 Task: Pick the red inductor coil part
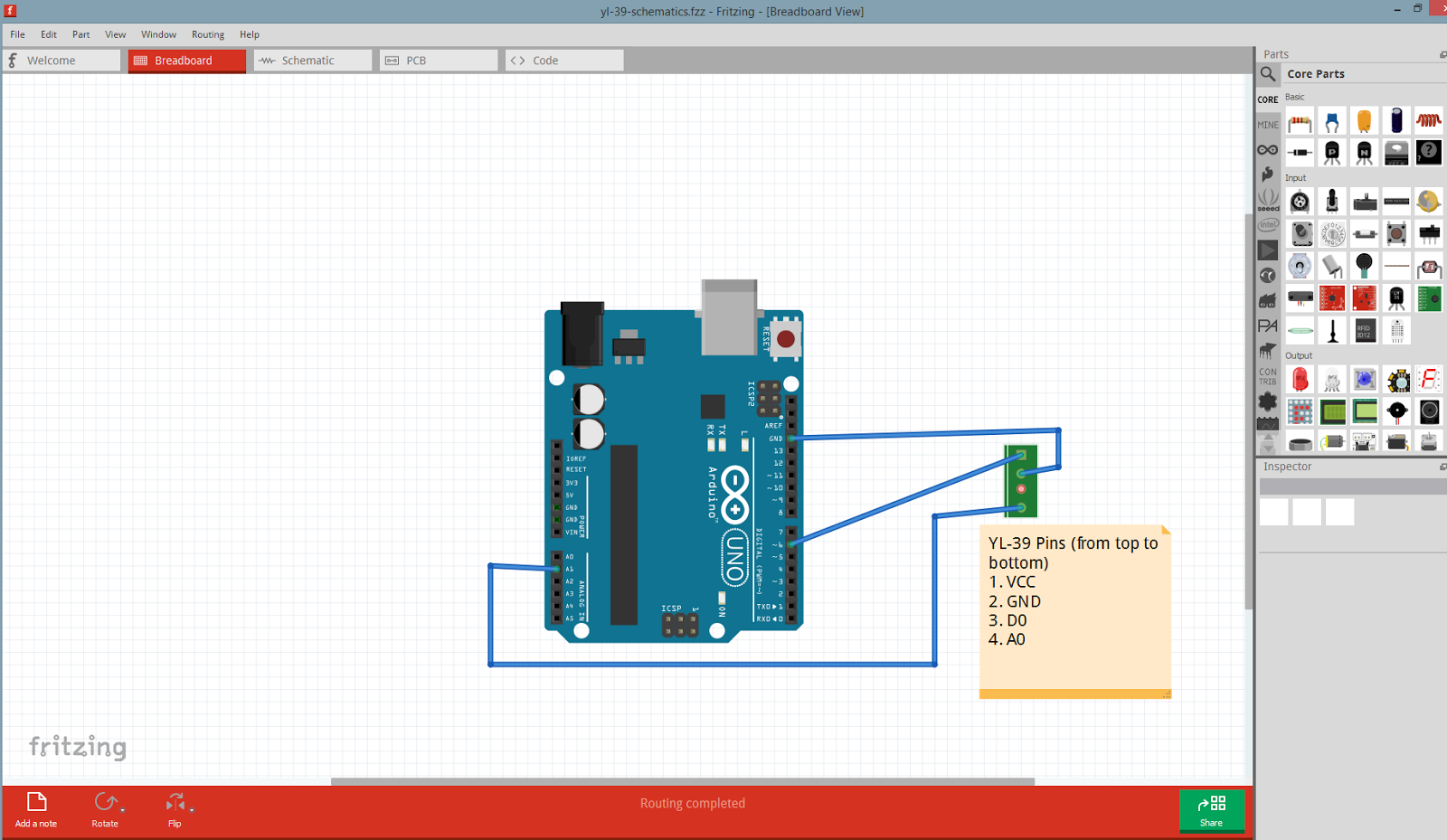coord(1429,121)
